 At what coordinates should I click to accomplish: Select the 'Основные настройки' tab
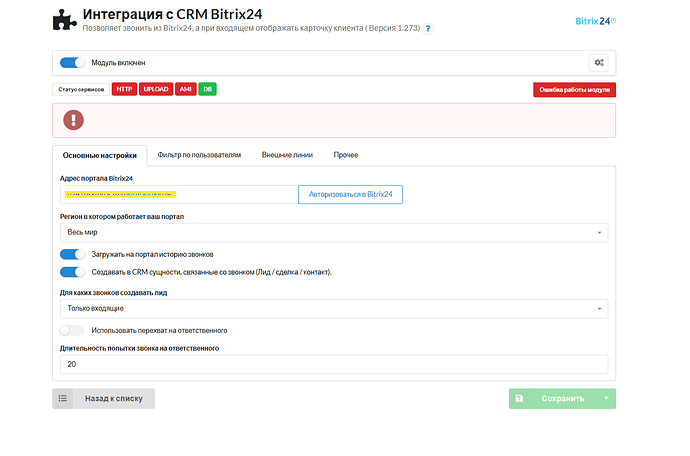(99, 155)
